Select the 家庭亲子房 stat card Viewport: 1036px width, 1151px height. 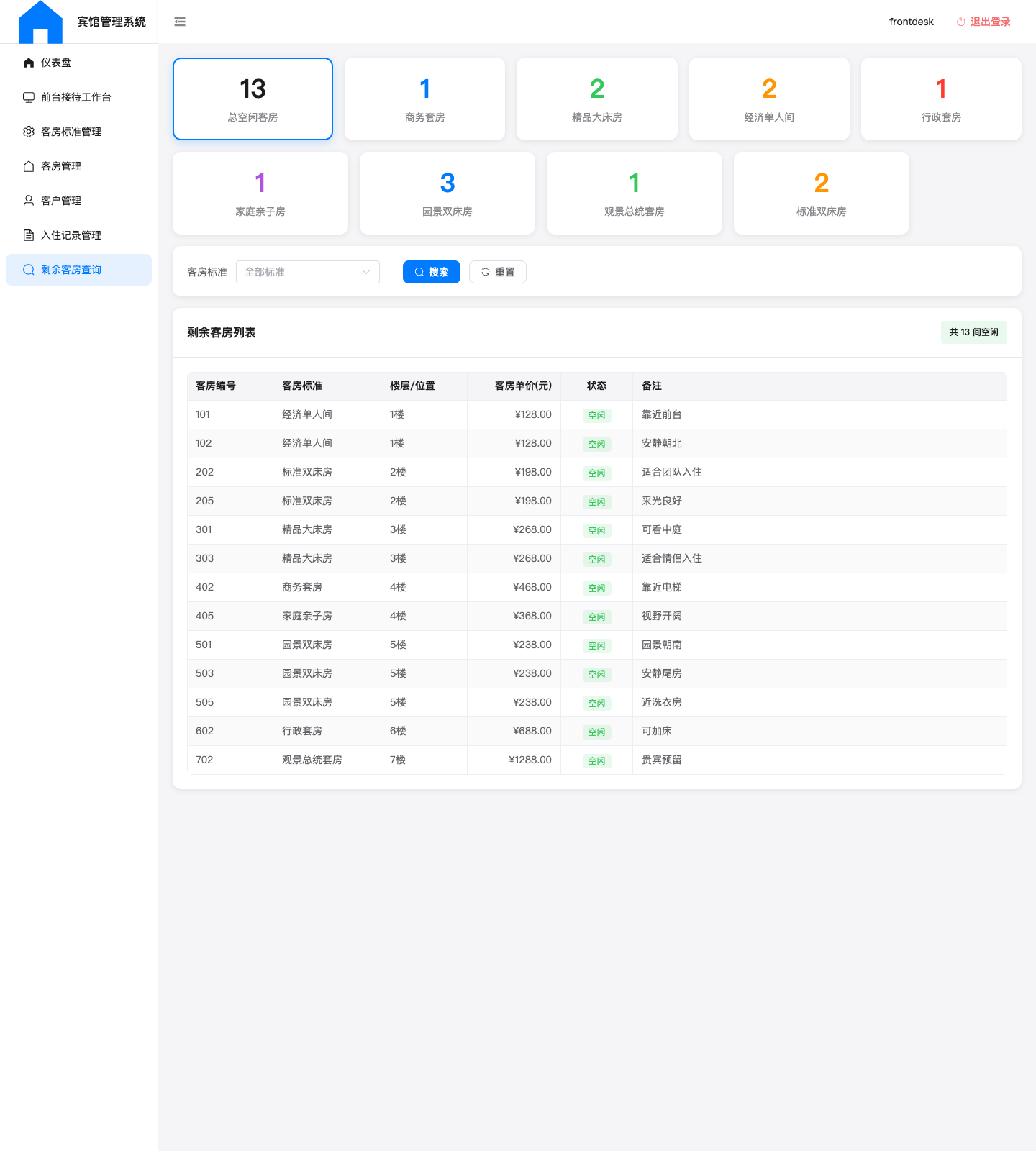(x=260, y=193)
